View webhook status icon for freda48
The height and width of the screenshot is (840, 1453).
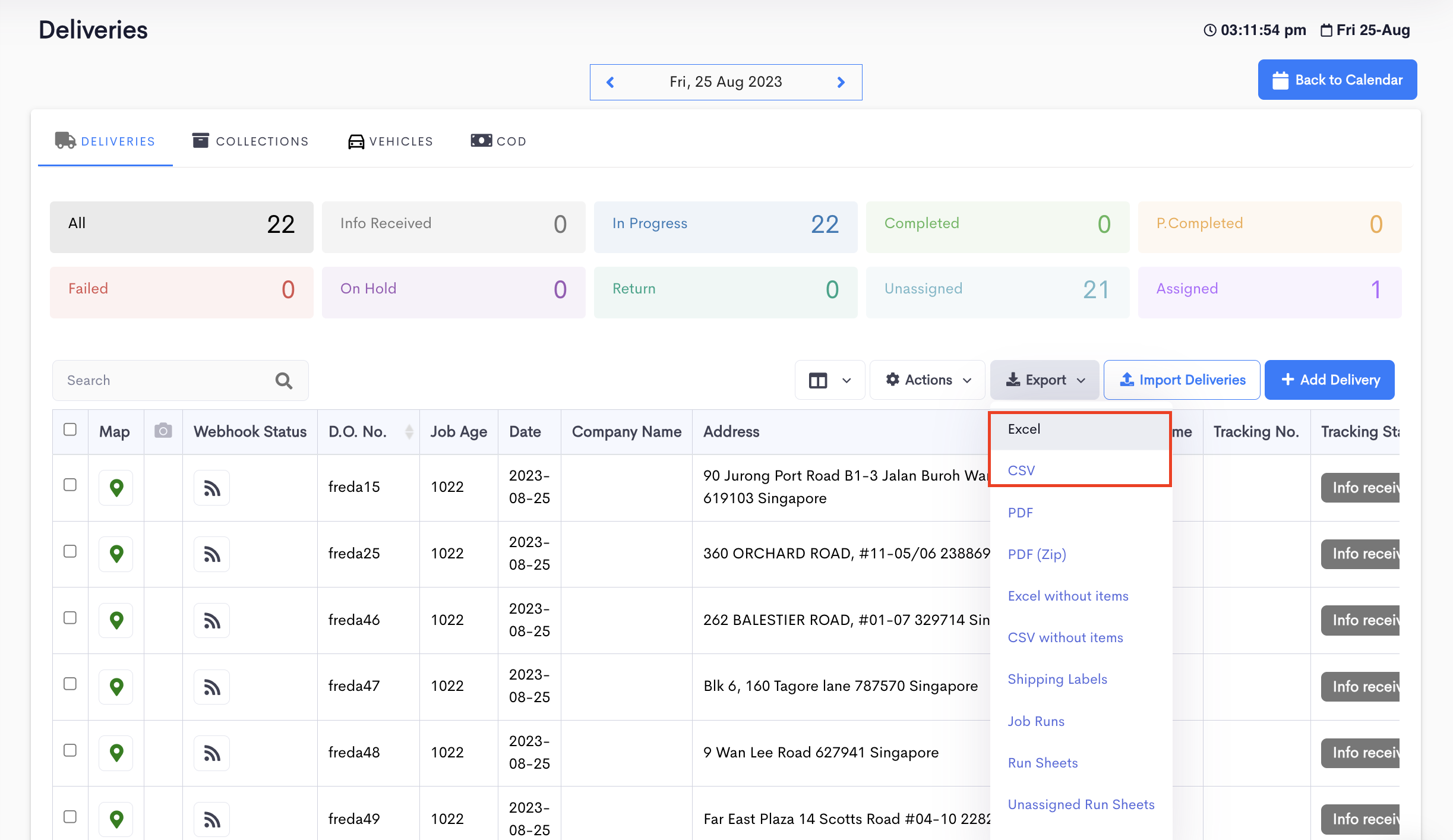click(211, 753)
